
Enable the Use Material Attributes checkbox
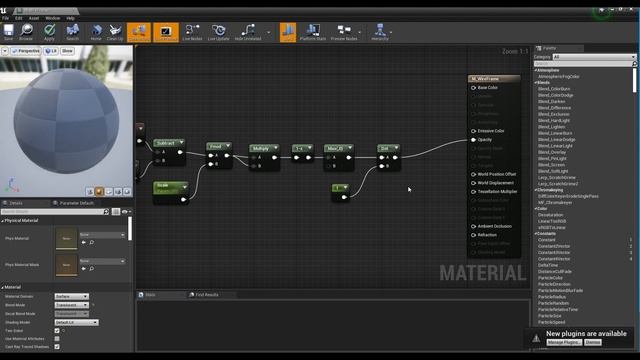pos(57,339)
